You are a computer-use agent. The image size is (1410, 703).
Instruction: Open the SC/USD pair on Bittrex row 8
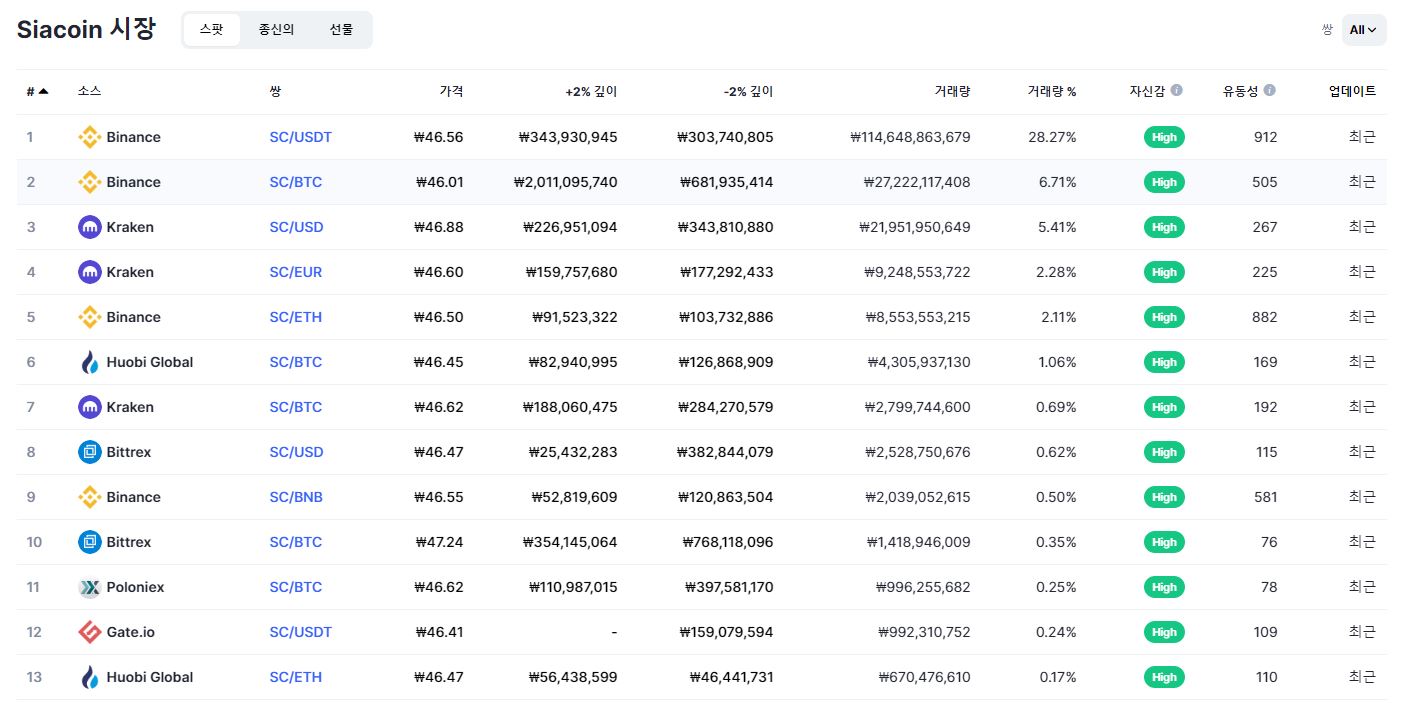(296, 452)
